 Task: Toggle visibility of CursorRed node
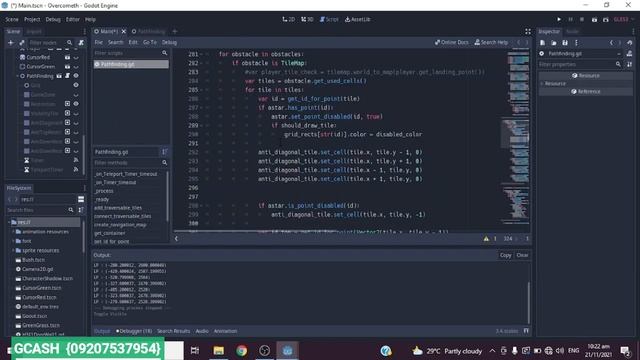coord(76,58)
